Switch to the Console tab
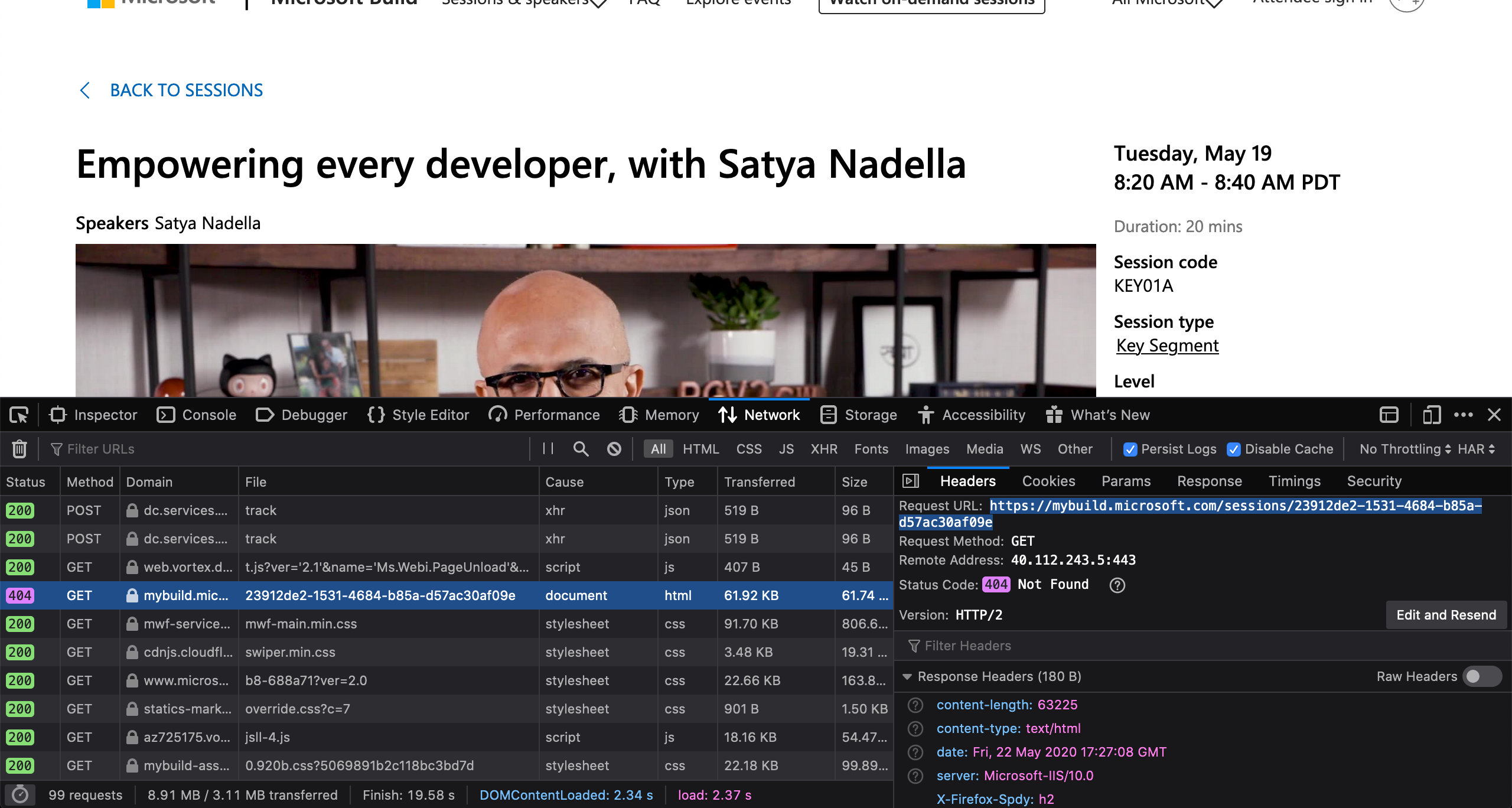The height and width of the screenshot is (808, 1512). pyautogui.click(x=197, y=415)
